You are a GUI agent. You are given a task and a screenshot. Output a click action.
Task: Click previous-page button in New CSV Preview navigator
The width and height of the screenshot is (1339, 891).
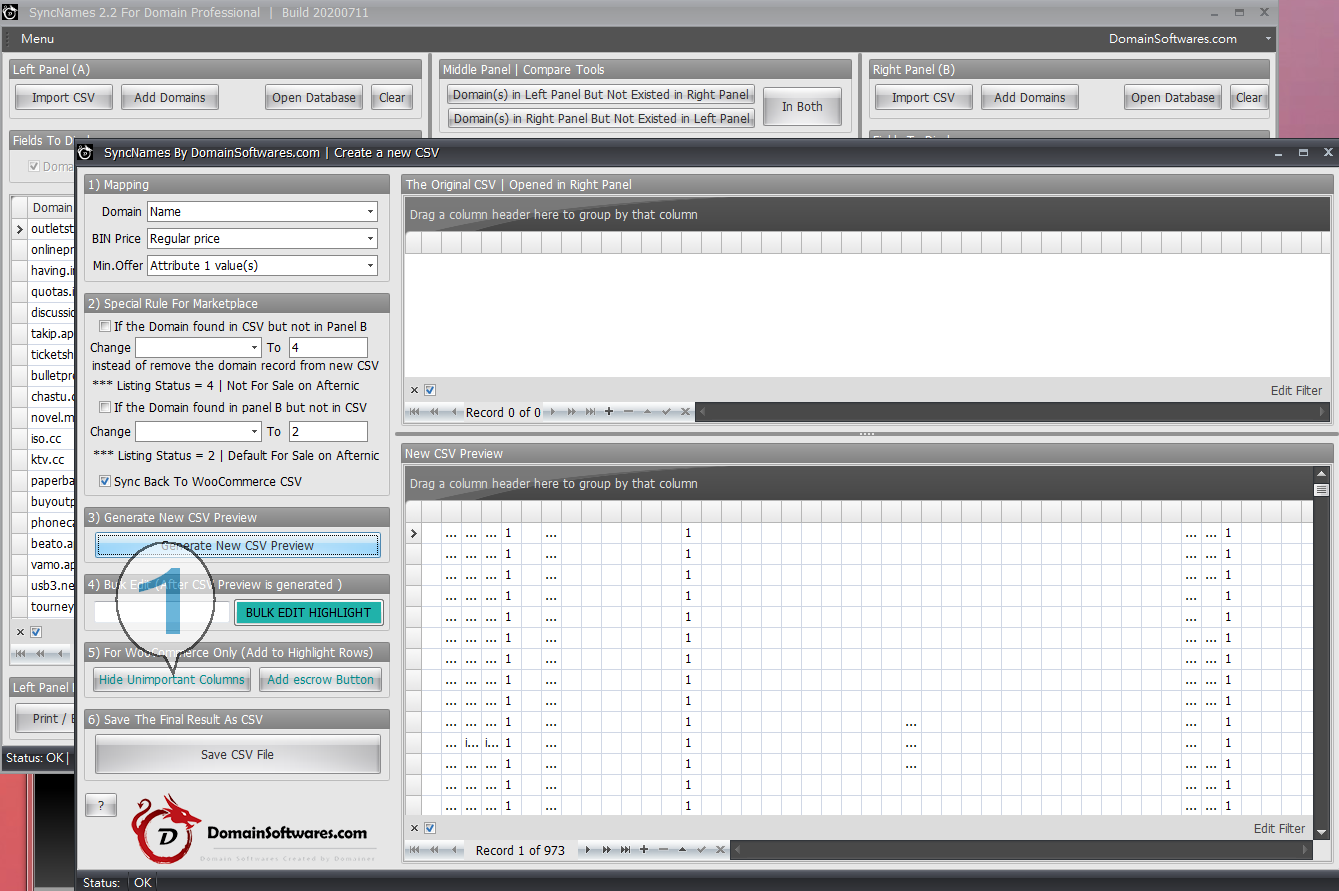[x=434, y=850]
